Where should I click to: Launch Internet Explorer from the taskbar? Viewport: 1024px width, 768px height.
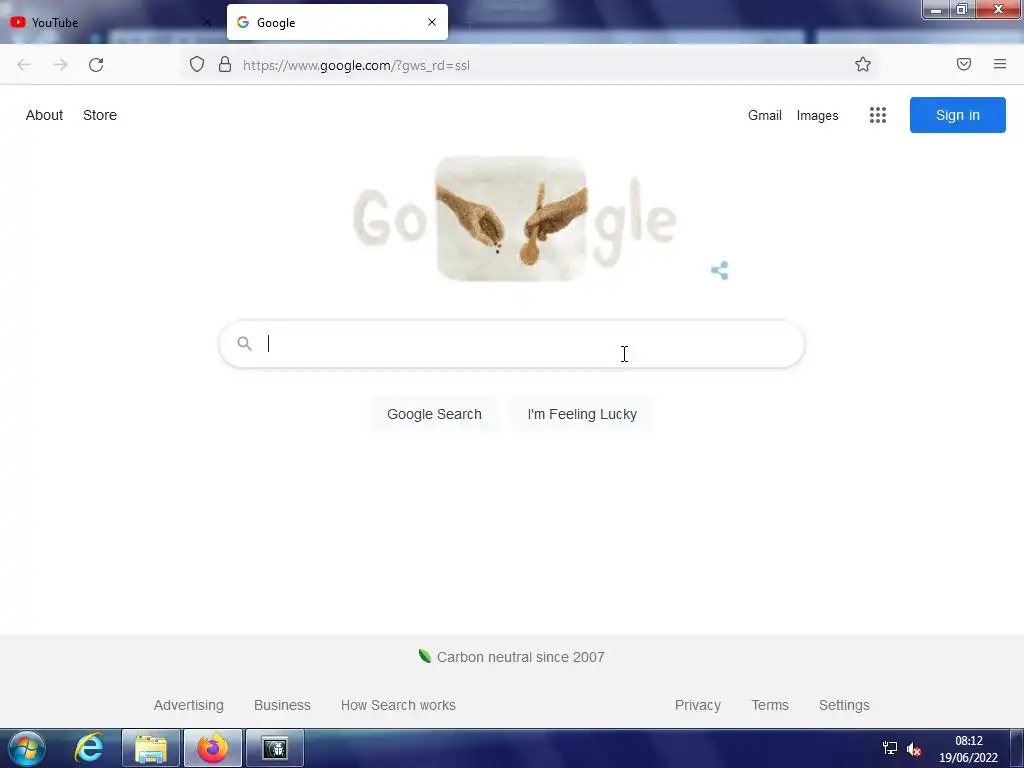click(x=88, y=748)
